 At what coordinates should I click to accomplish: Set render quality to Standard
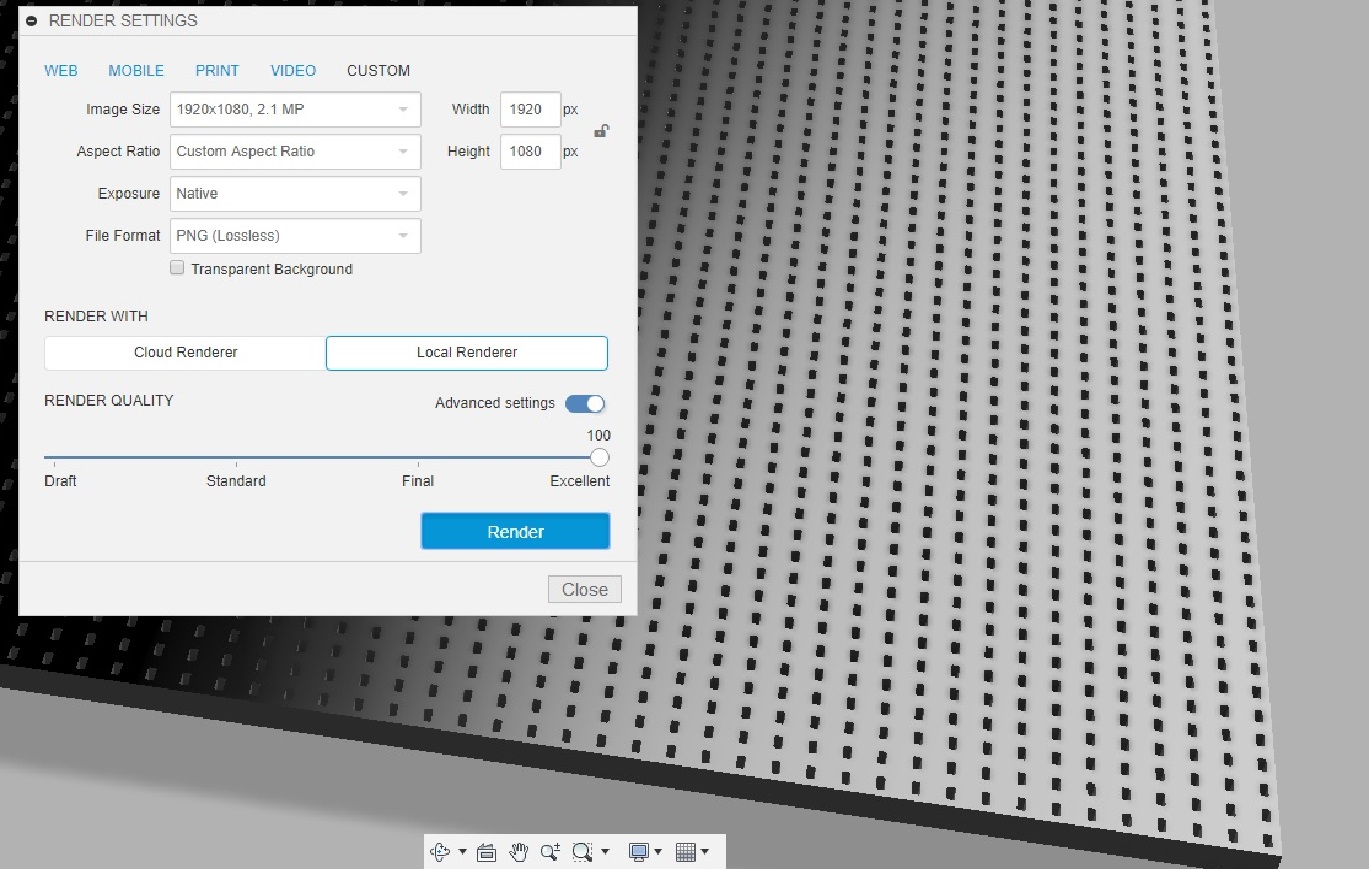pyautogui.click(x=236, y=481)
